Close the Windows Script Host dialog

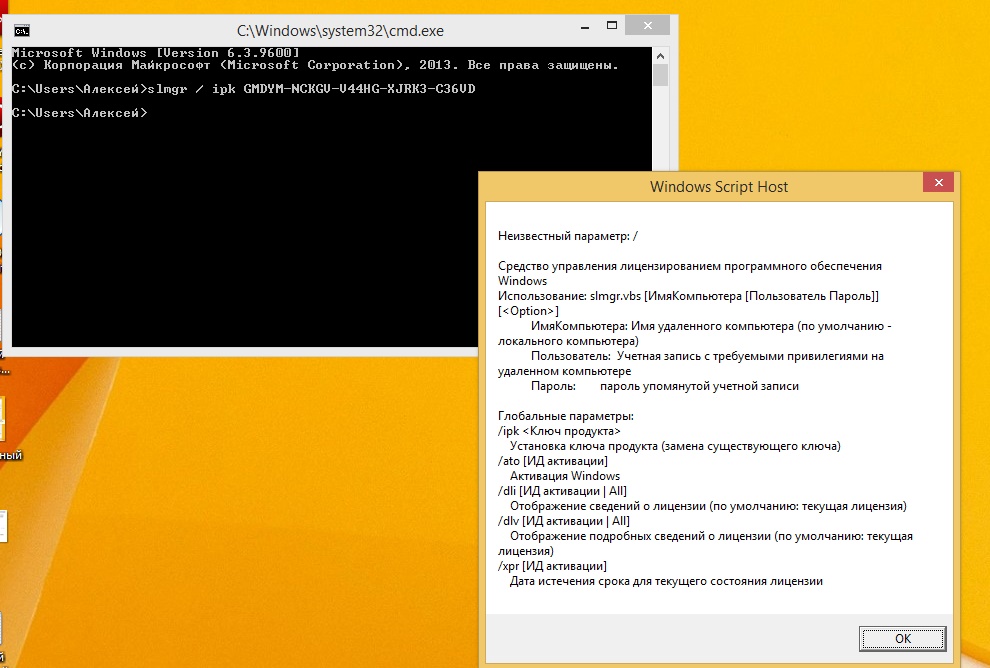click(x=938, y=182)
